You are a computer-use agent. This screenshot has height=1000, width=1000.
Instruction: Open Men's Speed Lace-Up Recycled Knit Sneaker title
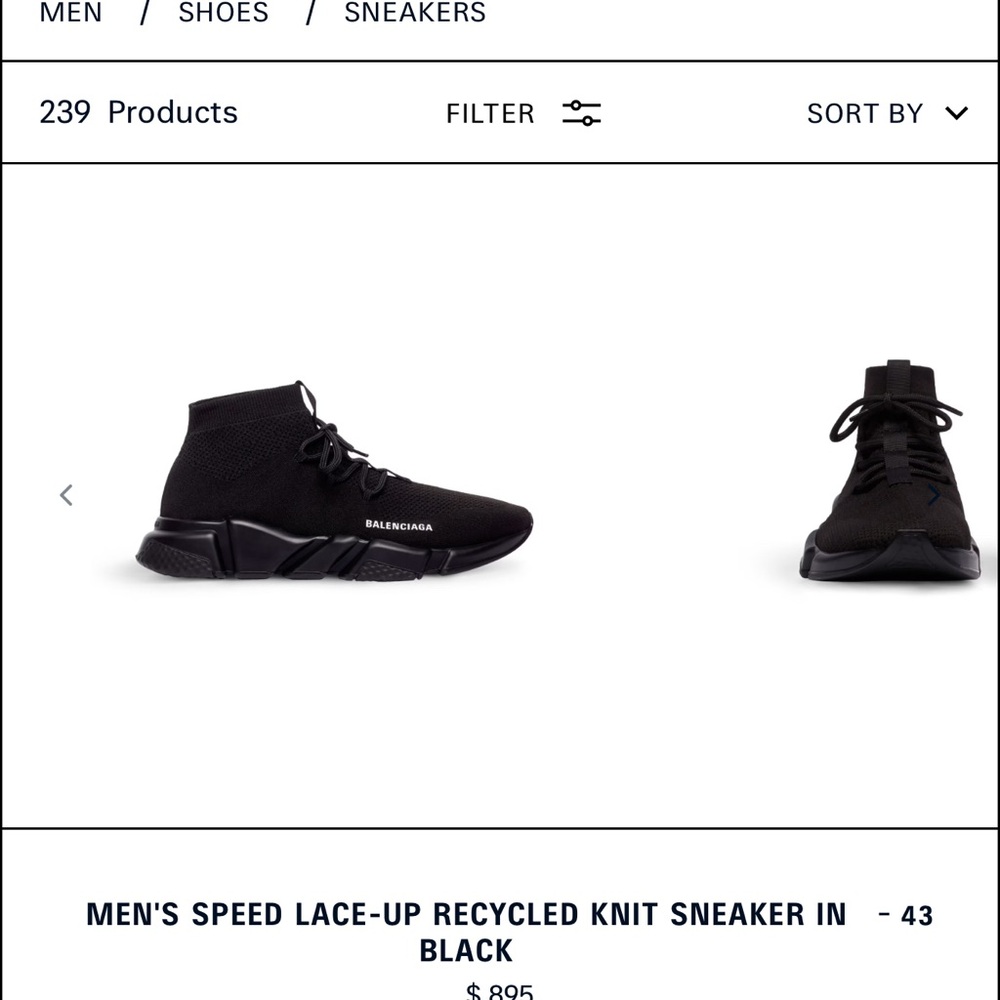466,931
